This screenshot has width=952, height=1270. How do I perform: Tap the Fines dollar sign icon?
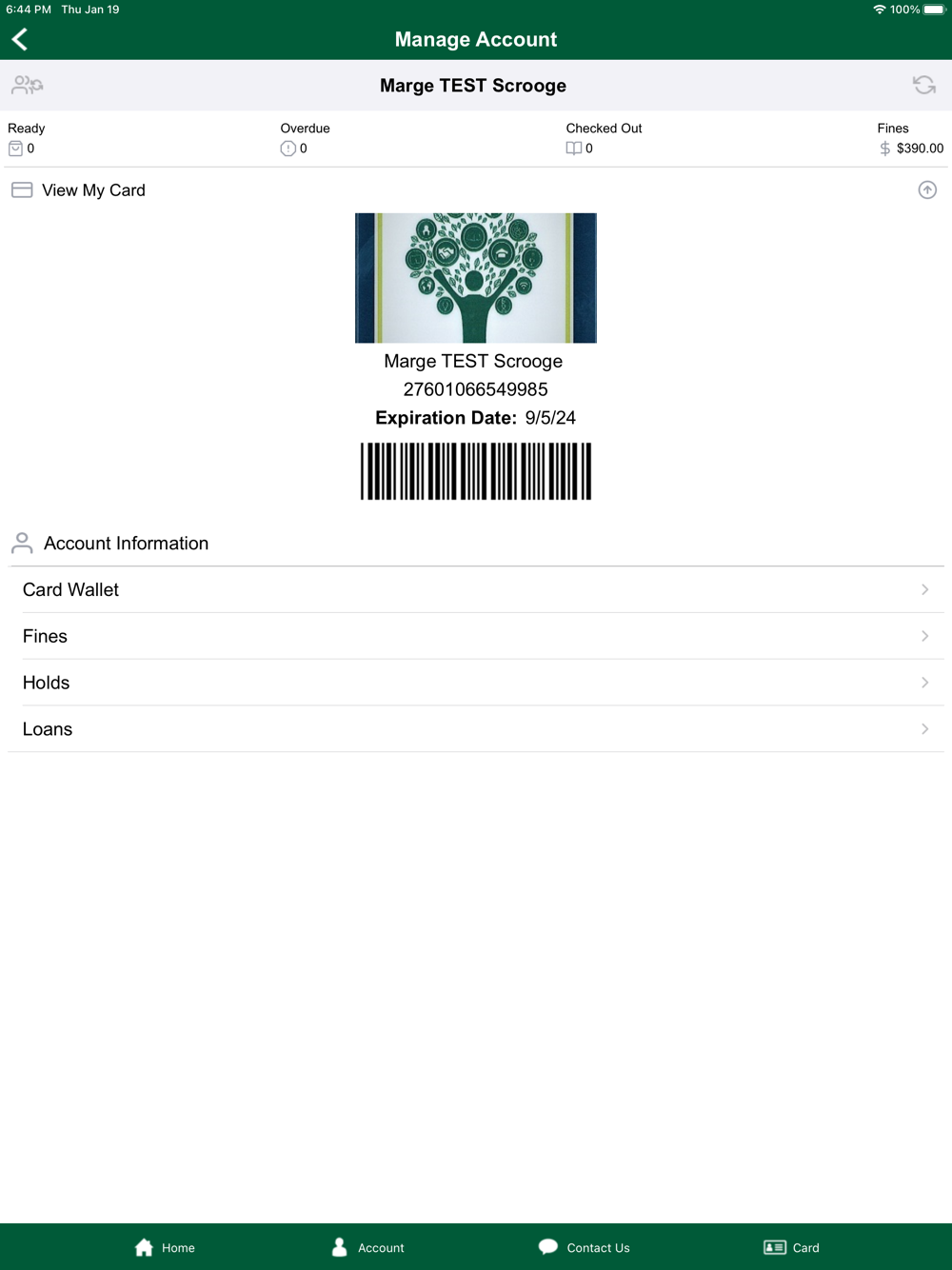tap(885, 149)
